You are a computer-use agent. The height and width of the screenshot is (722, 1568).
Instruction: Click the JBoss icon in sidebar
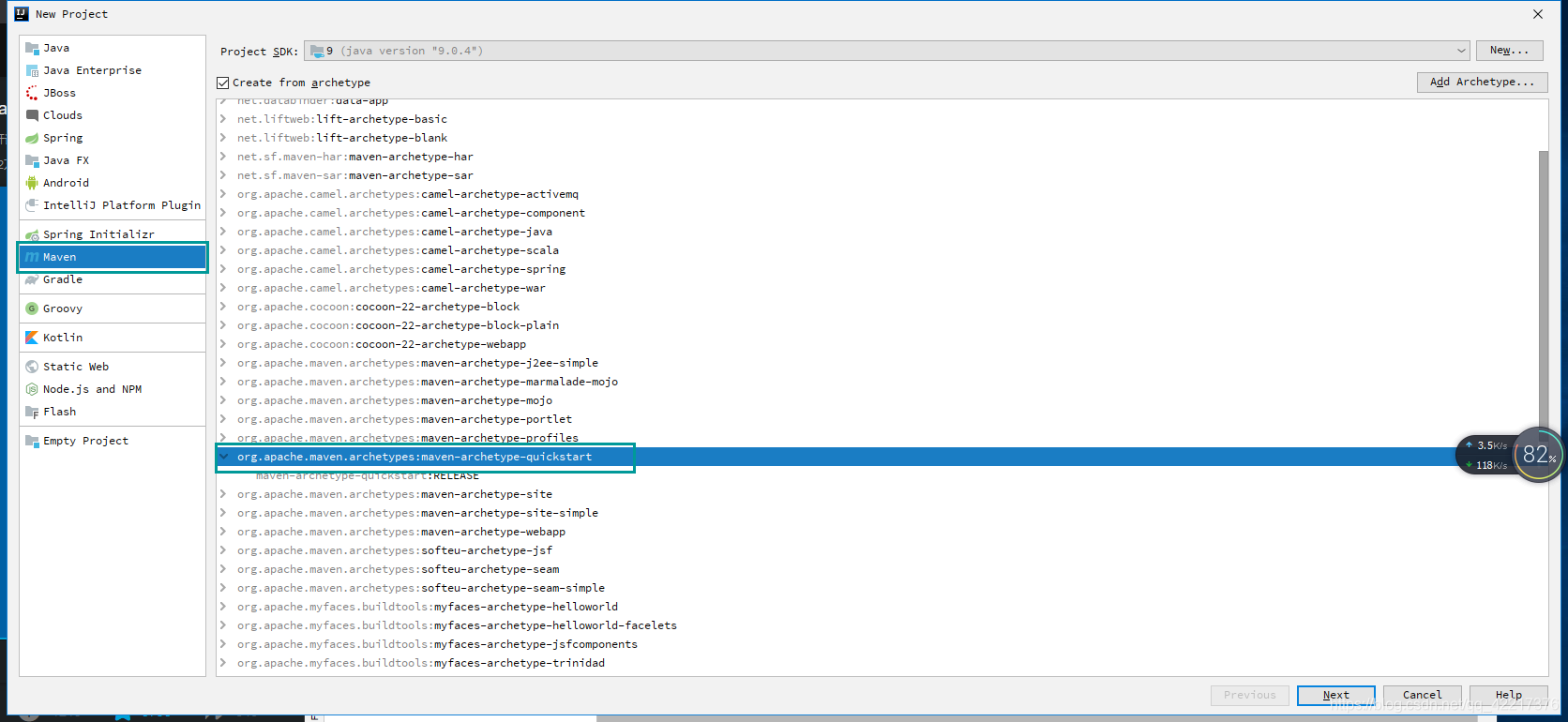[32, 93]
